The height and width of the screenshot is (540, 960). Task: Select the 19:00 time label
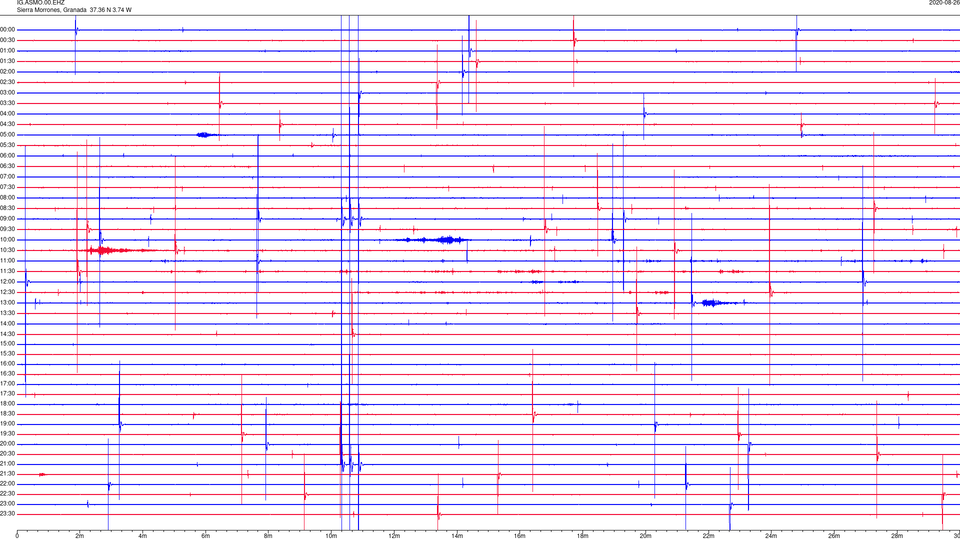7,424
